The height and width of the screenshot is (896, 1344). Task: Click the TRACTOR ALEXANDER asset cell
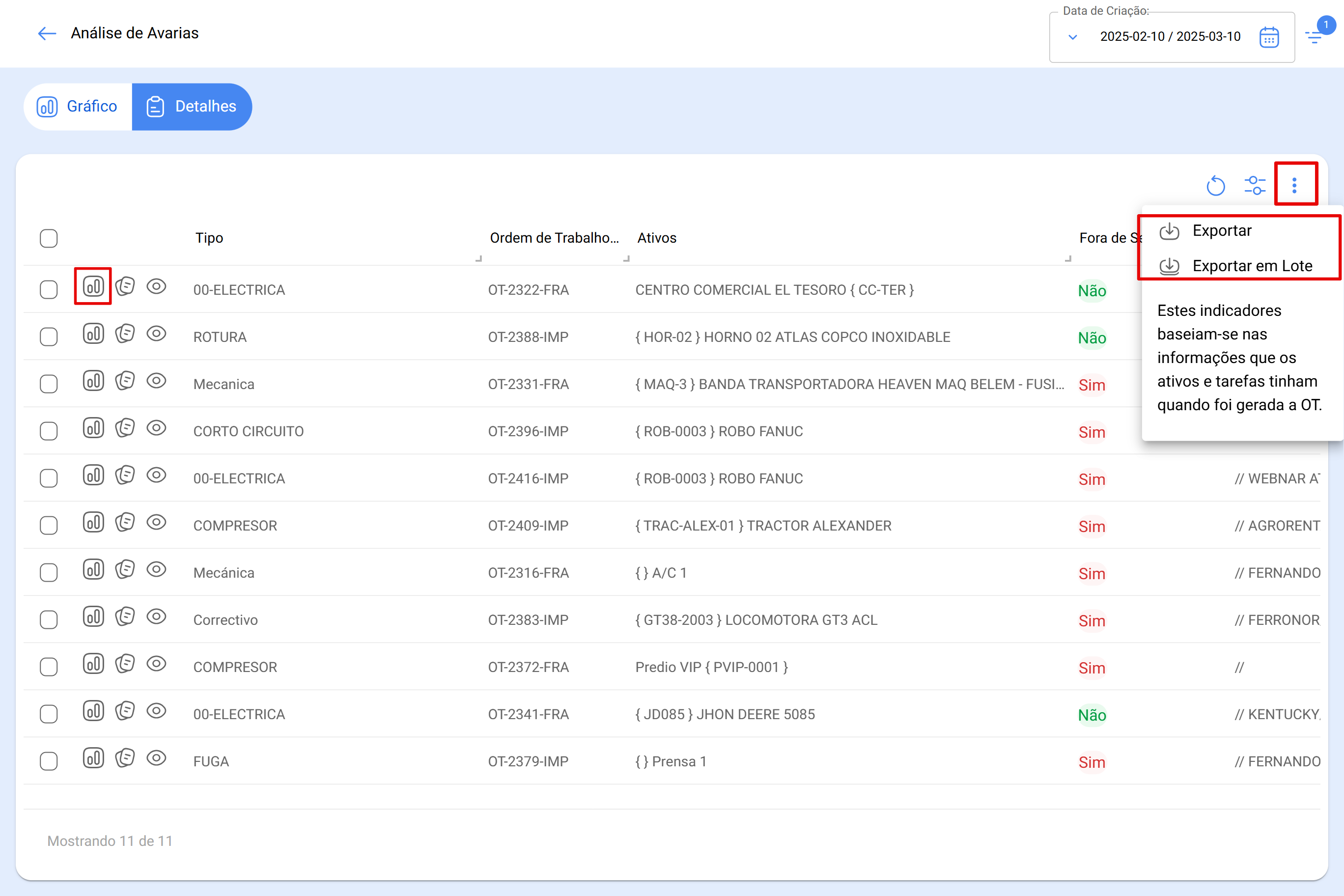point(763,526)
